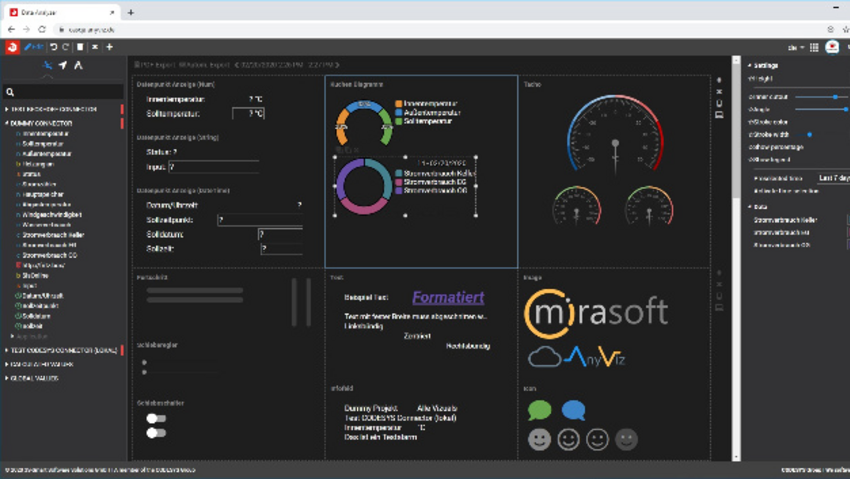Toggle the first Schiebeschalter switch
This screenshot has height=479, width=850.
click(x=156, y=419)
